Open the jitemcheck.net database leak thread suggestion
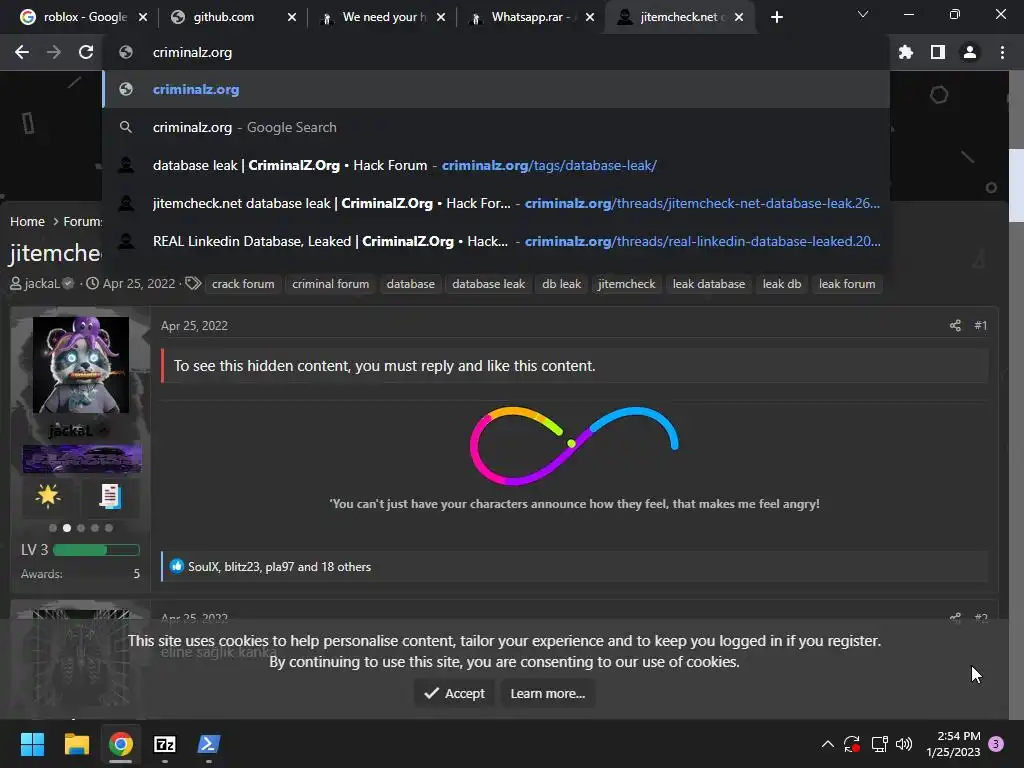This screenshot has height=768, width=1024. click(496, 203)
